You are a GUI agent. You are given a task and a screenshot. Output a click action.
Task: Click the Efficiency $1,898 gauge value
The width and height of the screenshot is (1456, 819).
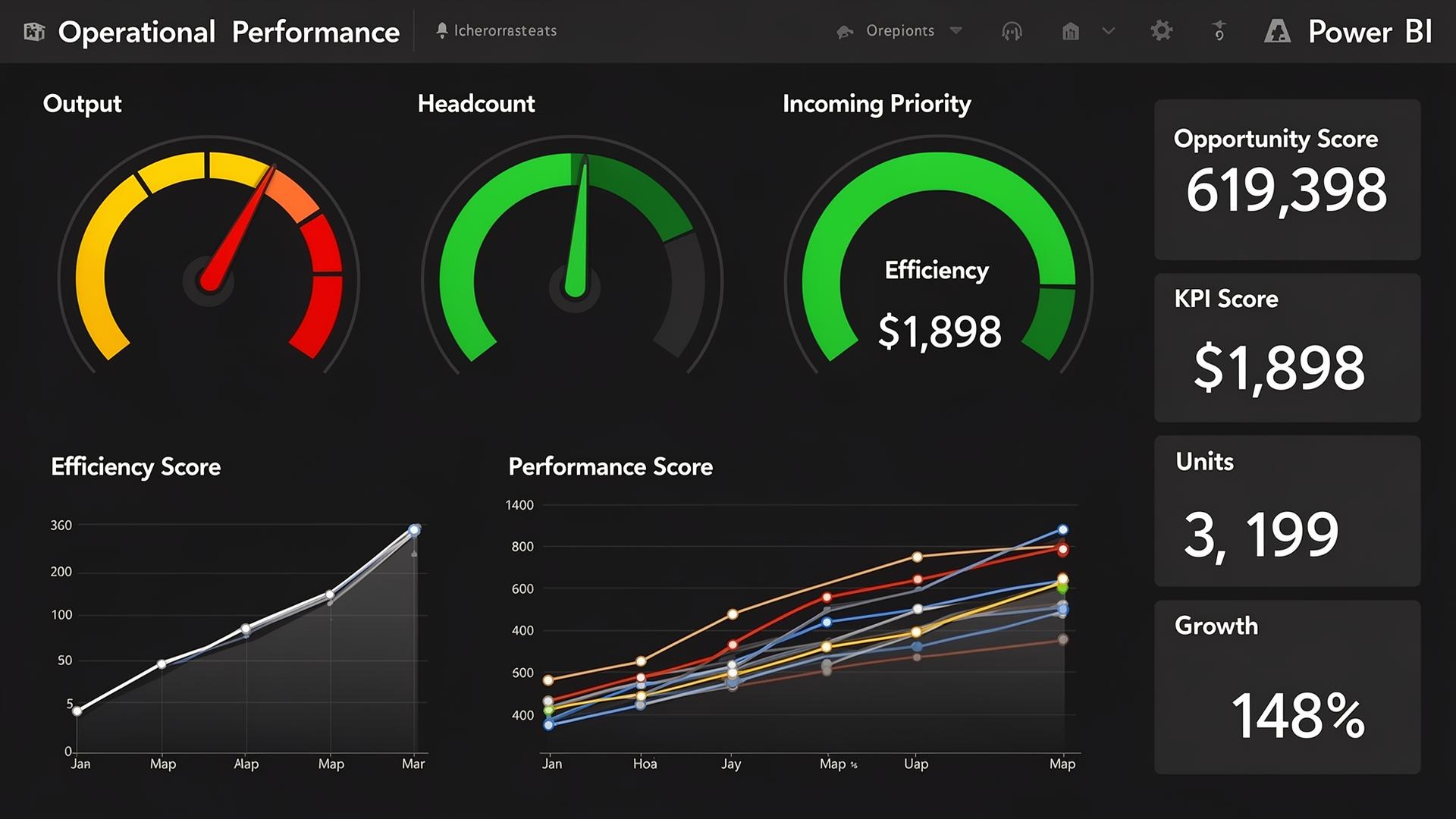tap(940, 331)
